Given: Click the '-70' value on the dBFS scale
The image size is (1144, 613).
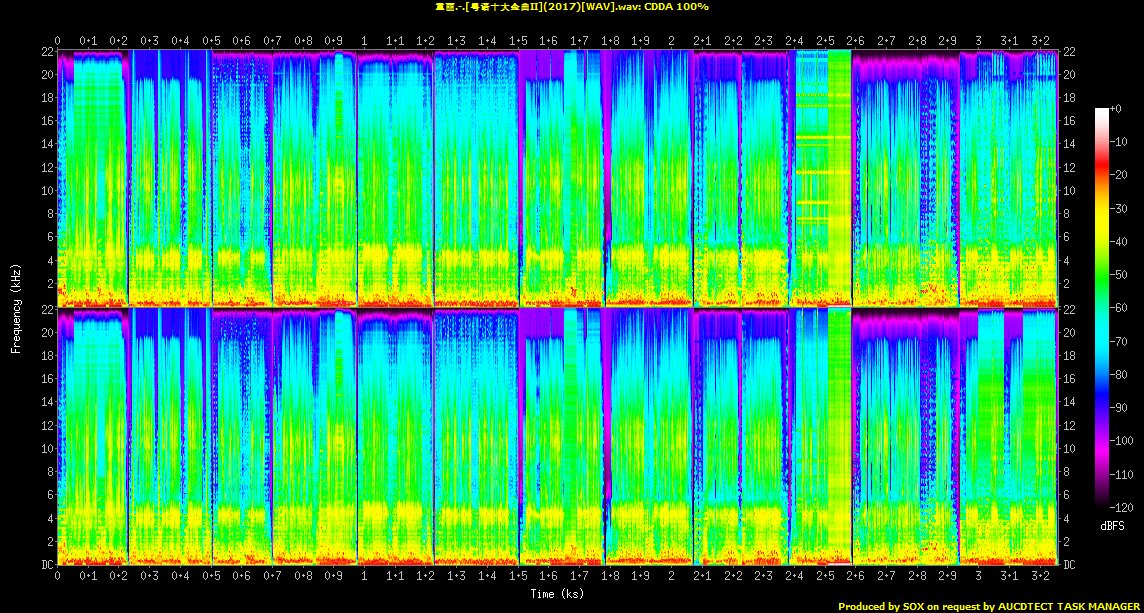Looking at the screenshot, I should tap(1118, 341).
